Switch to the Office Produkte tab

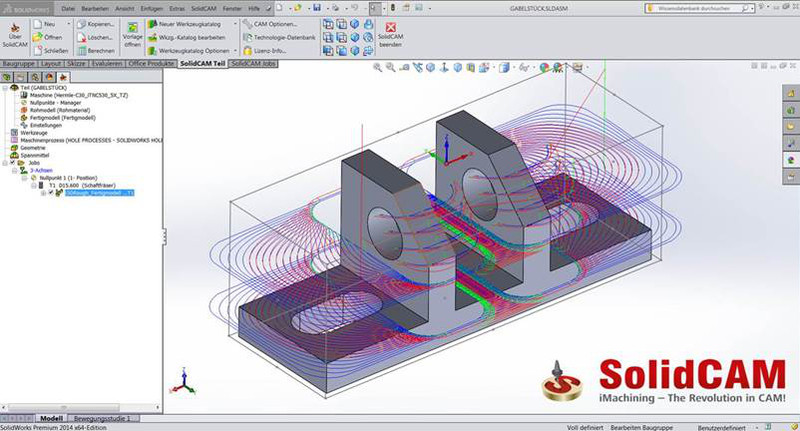152,64
